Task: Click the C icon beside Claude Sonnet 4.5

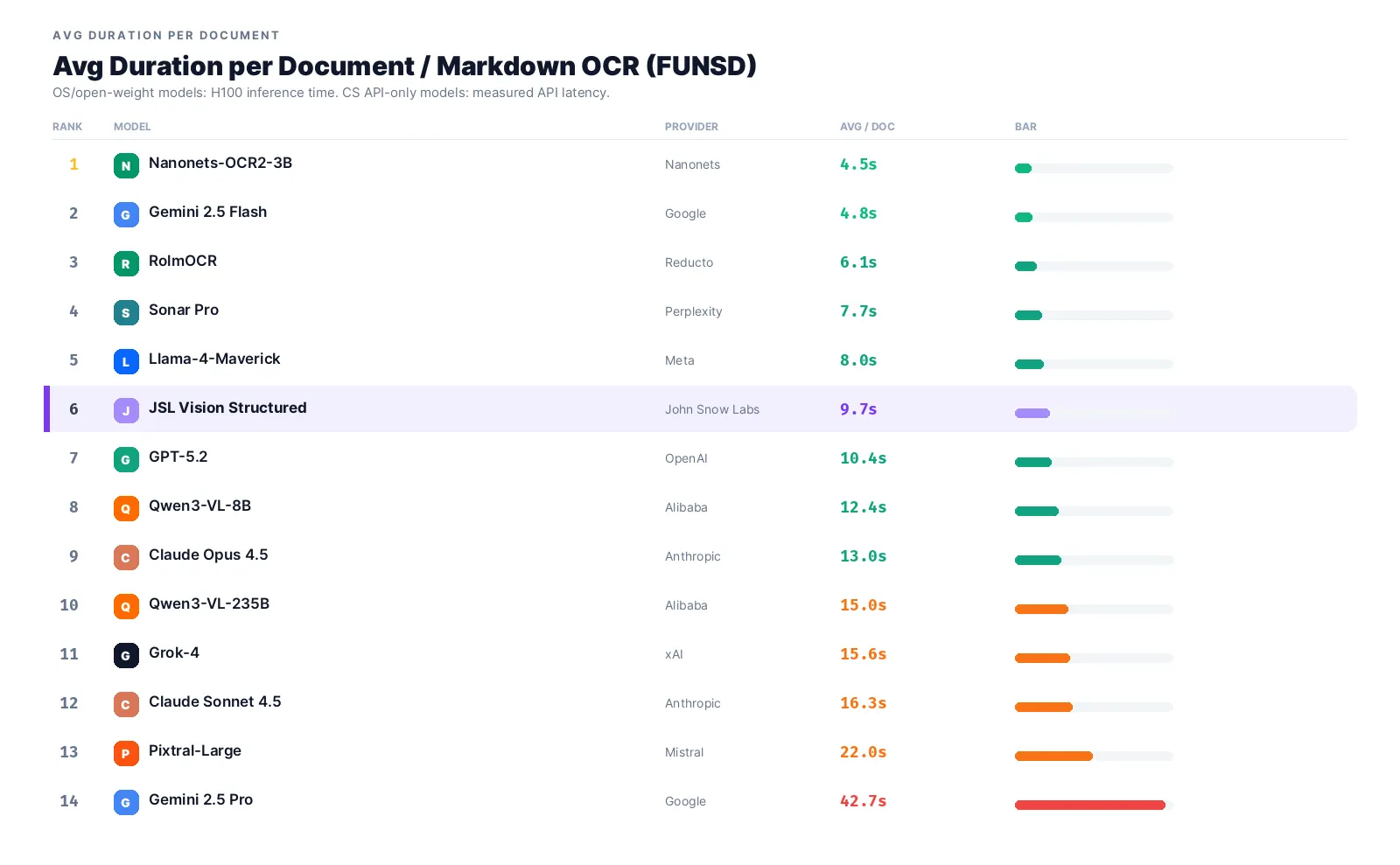Action: tap(126, 704)
